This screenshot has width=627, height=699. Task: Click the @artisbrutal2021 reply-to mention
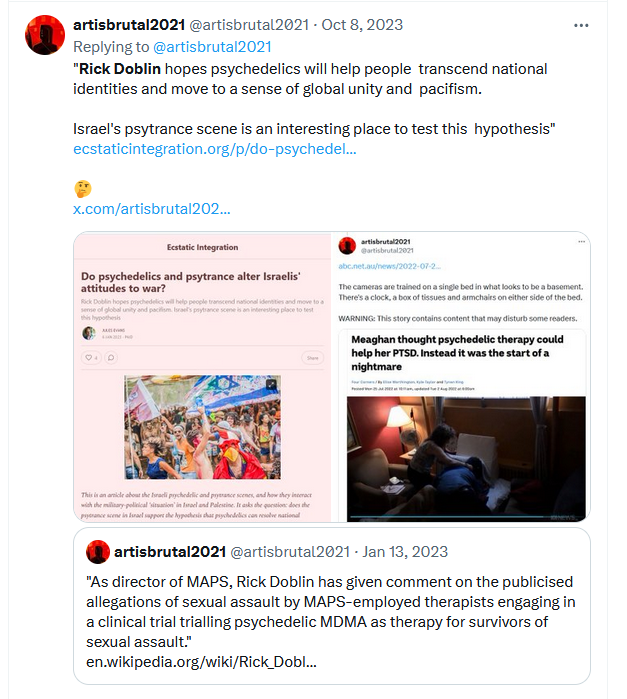(212, 47)
